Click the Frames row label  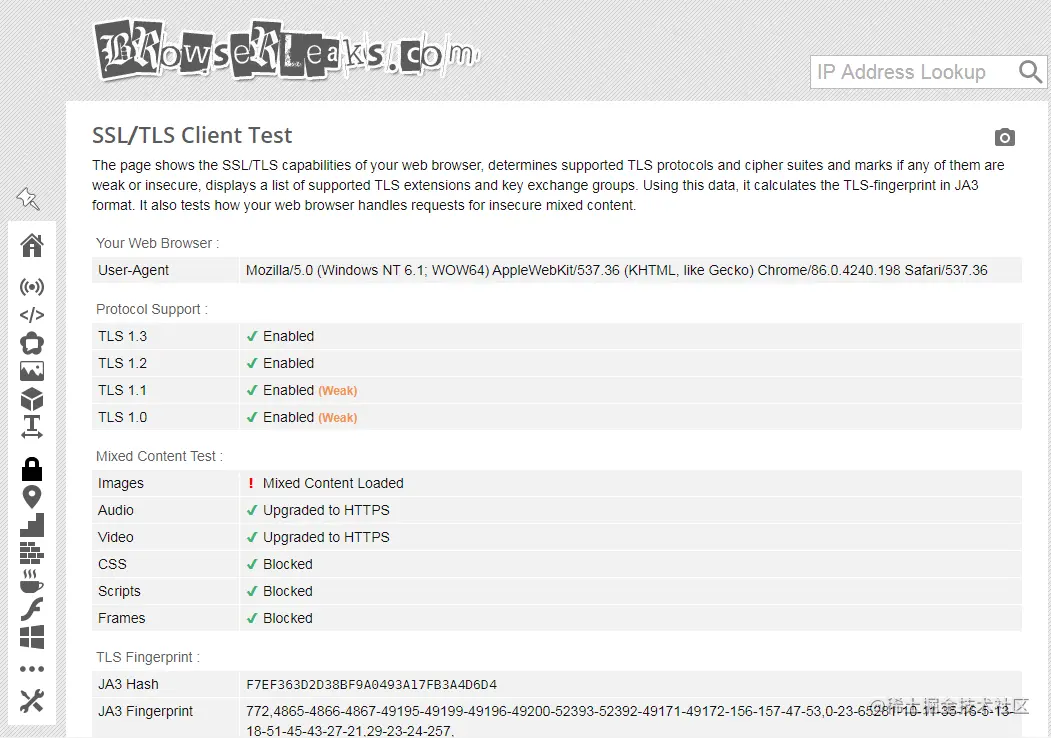[121, 618]
